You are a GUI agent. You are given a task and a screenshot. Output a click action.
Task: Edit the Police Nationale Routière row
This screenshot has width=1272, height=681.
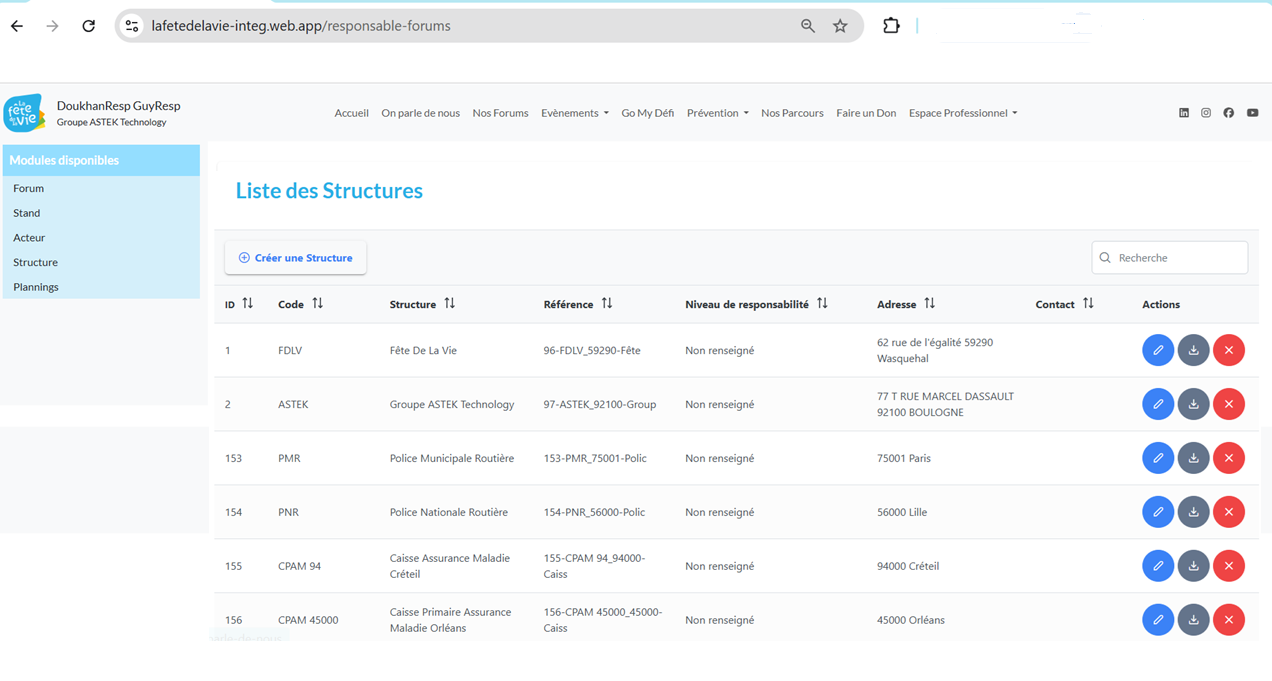point(1157,512)
